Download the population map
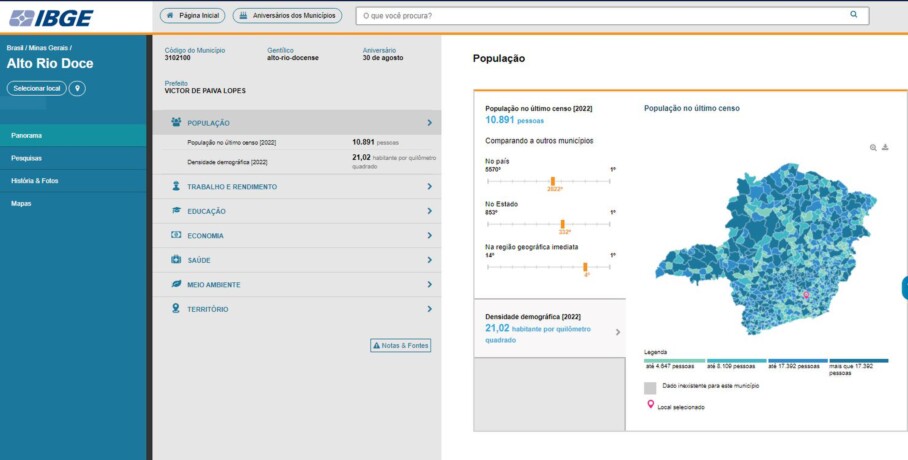908x460 pixels. coord(885,147)
